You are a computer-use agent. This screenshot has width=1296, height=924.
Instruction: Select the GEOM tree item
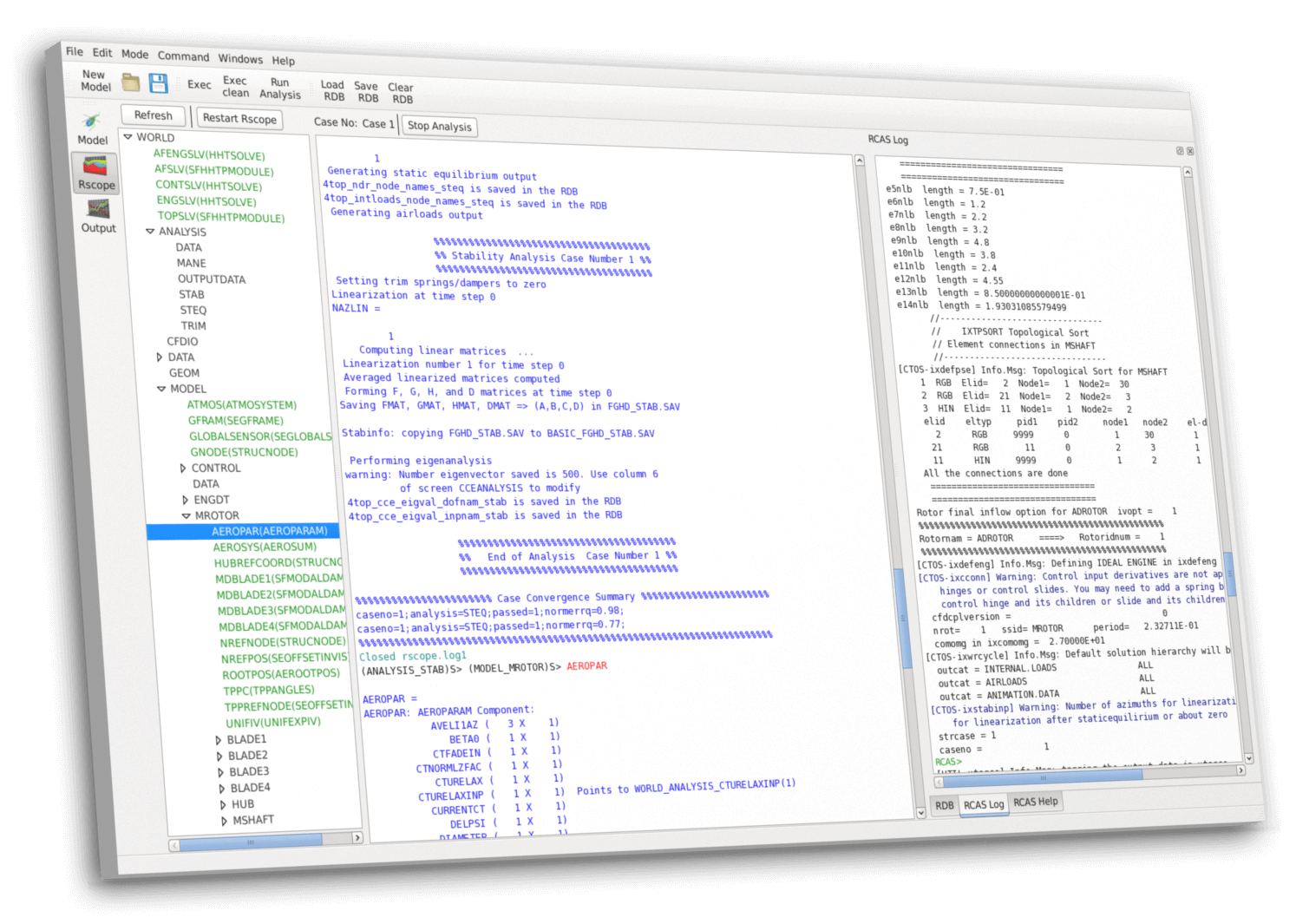[x=184, y=373]
